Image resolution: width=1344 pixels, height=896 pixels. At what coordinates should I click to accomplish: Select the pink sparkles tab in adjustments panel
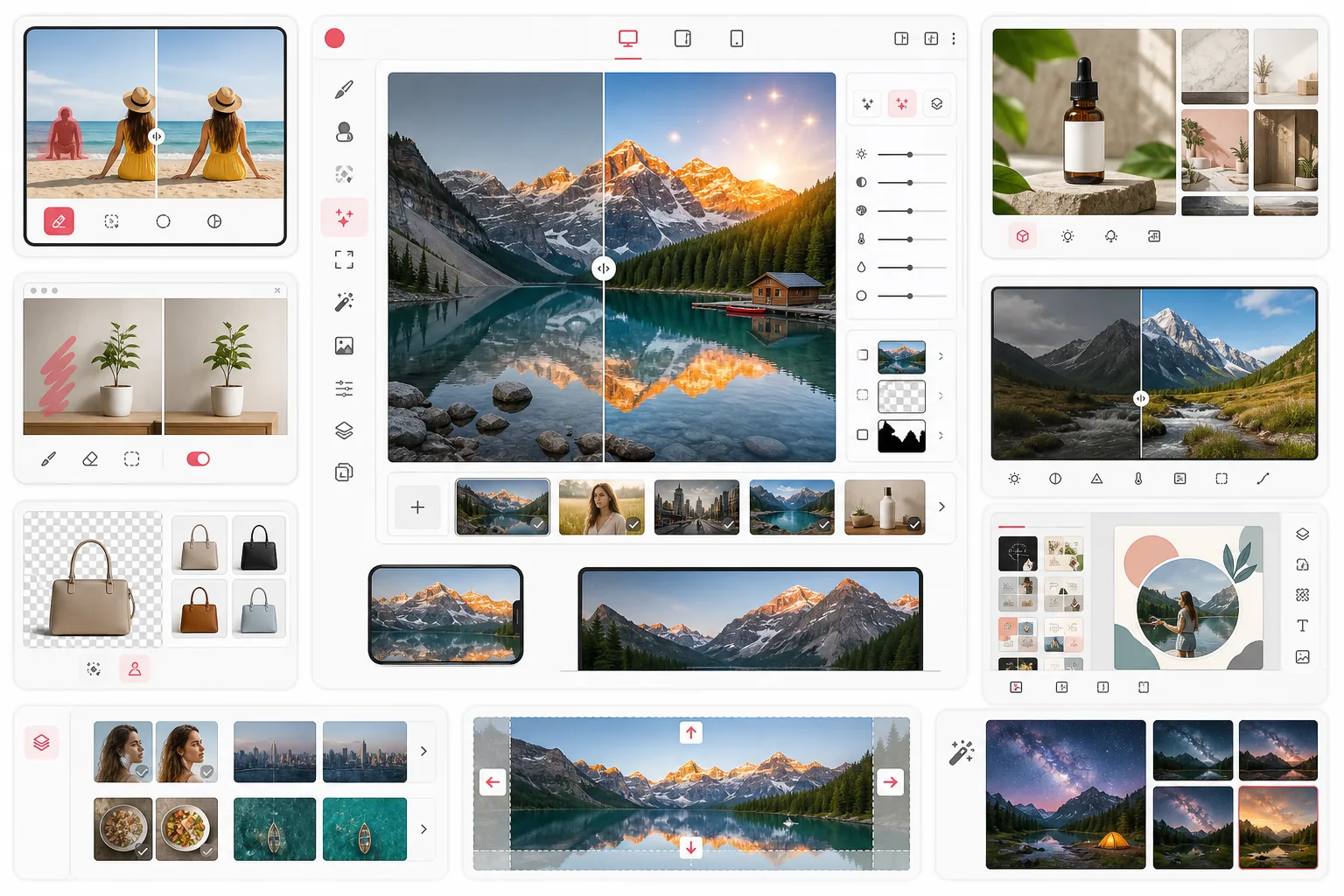[902, 104]
